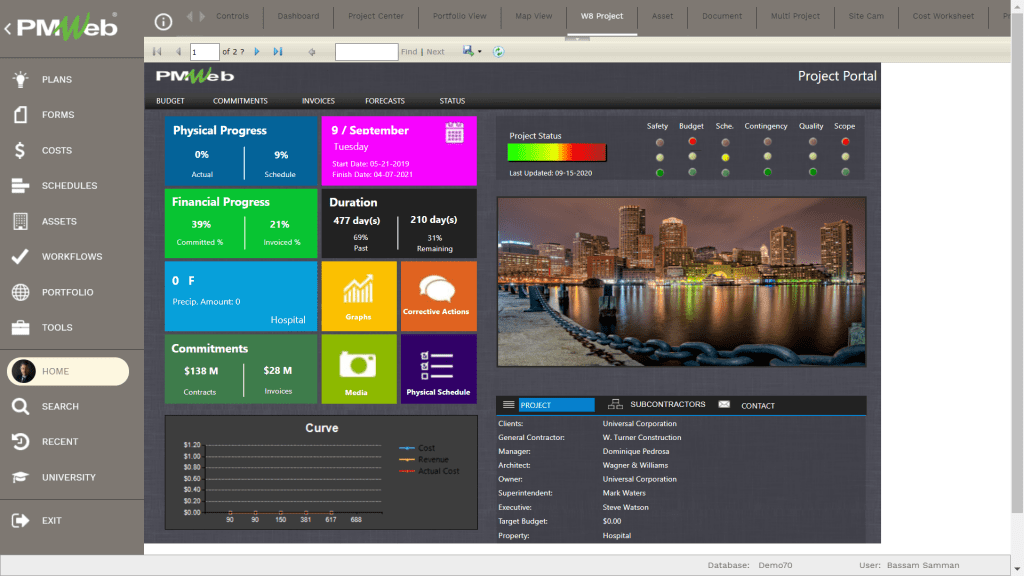Click the Next link in the toolbar

pyautogui.click(x=435, y=51)
